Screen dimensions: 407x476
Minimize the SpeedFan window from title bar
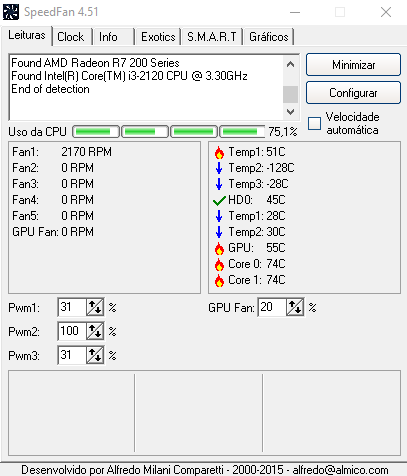coord(295,12)
